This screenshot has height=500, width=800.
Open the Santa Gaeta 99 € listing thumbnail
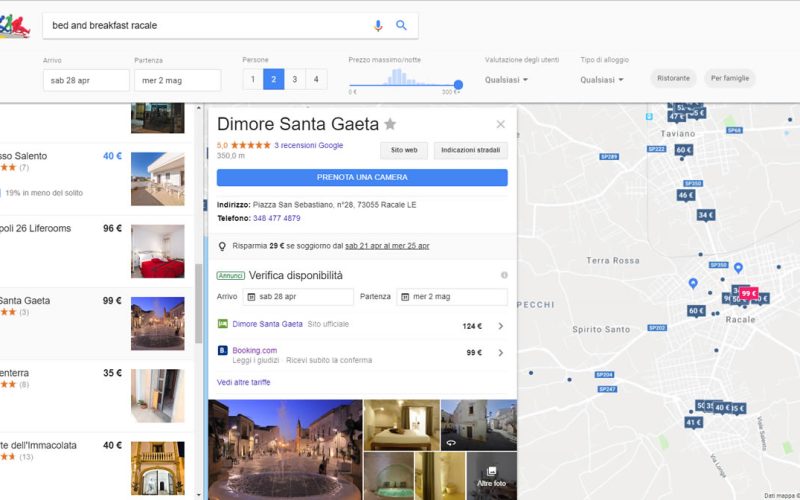point(158,323)
